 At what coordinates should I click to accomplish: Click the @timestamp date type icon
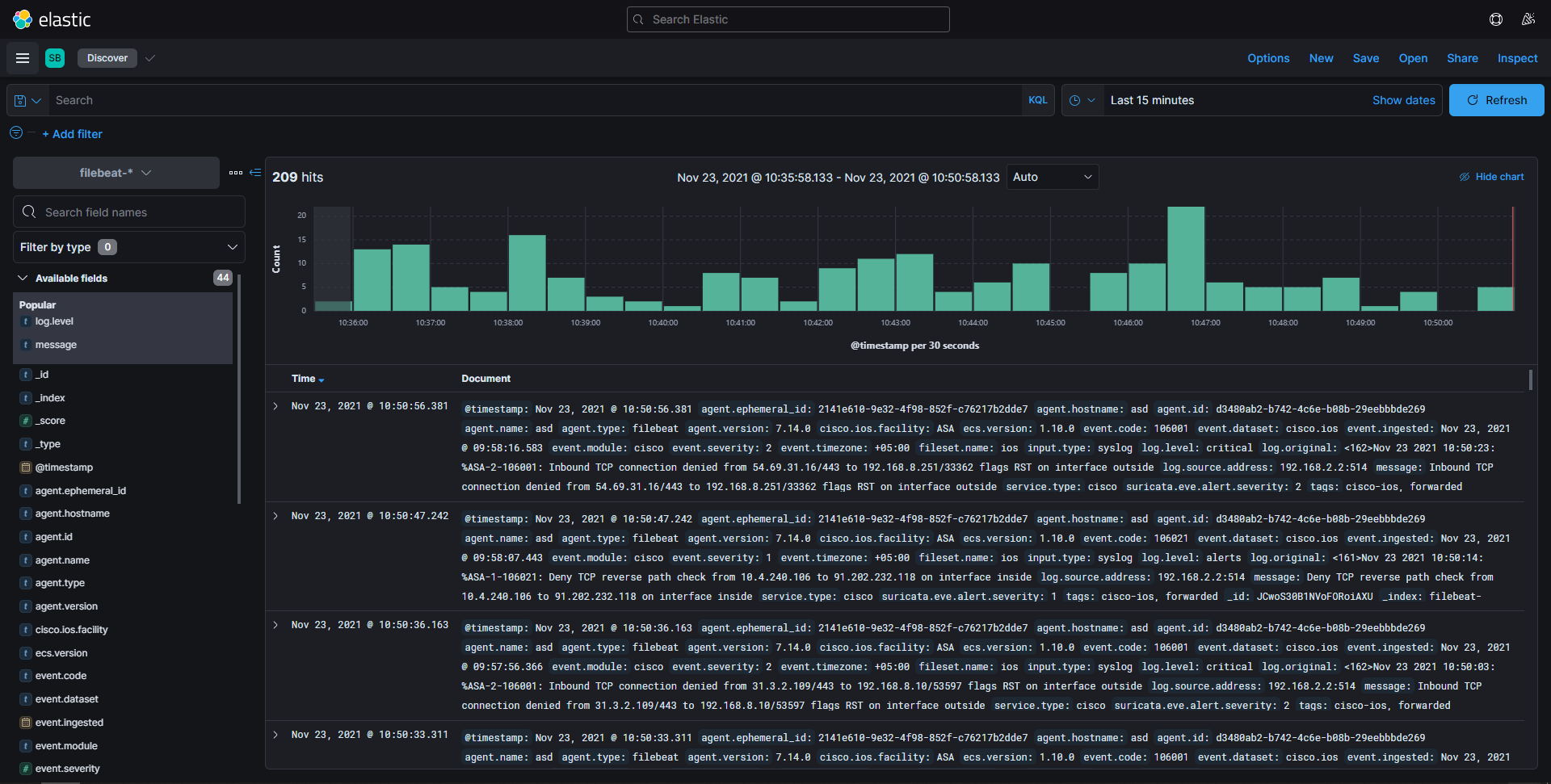[x=26, y=467]
